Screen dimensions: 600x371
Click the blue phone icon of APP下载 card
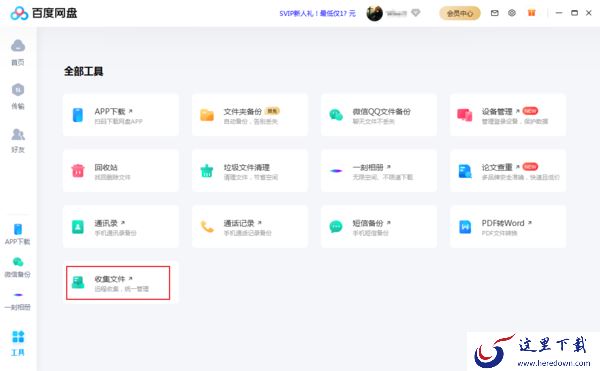pos(78,115)
